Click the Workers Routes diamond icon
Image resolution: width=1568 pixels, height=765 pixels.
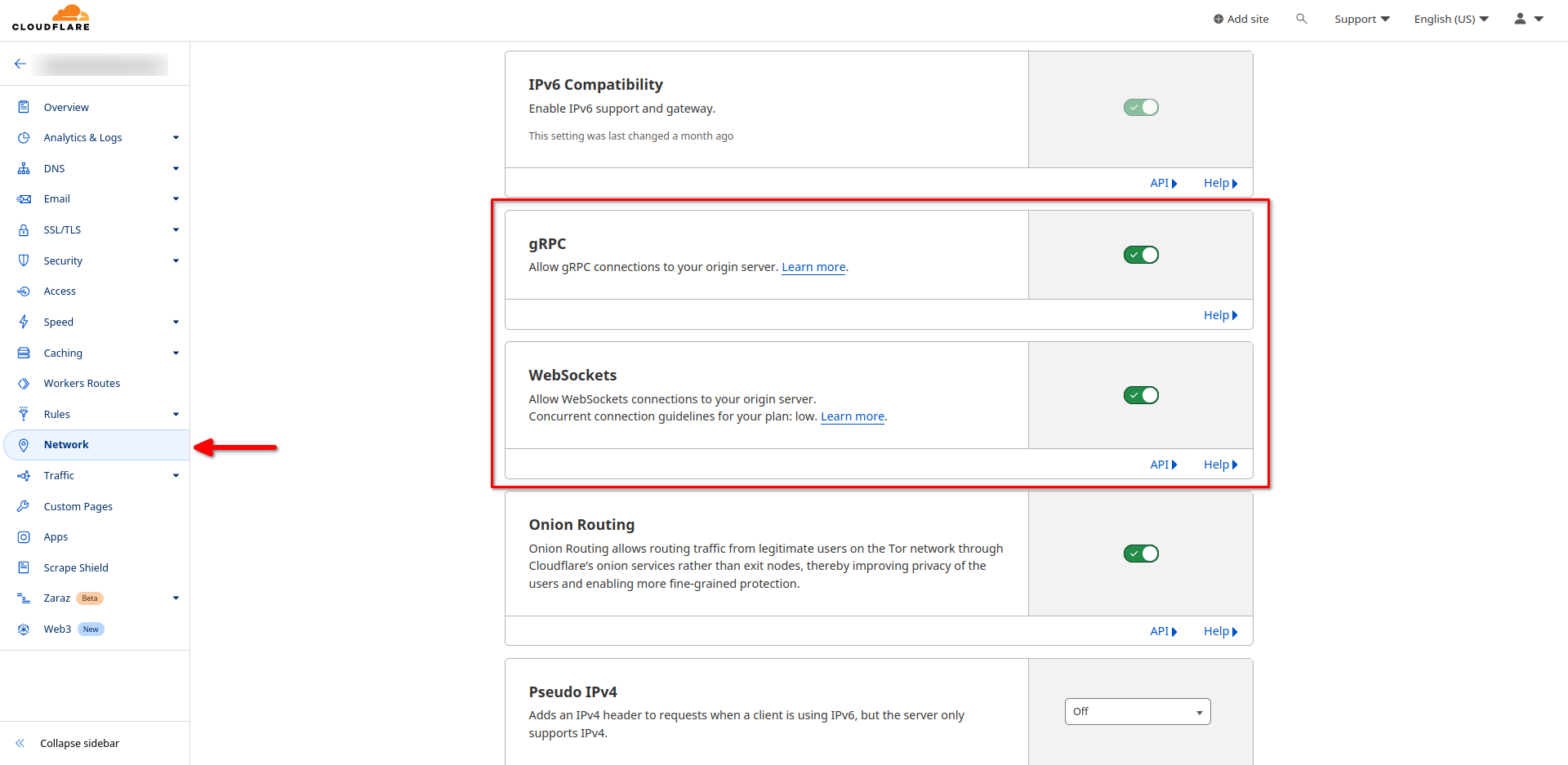click(x=24, y=384)
